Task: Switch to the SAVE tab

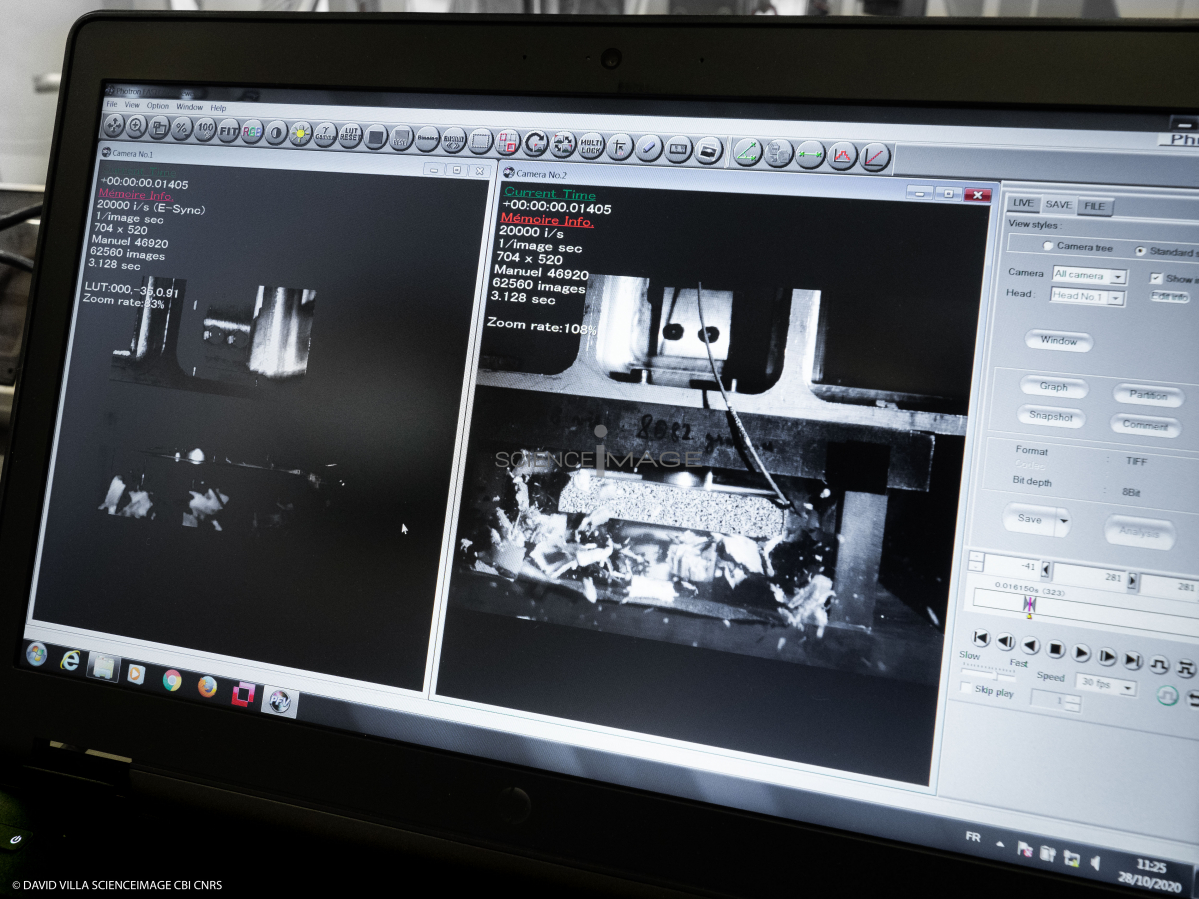Action: [1058, 204]
